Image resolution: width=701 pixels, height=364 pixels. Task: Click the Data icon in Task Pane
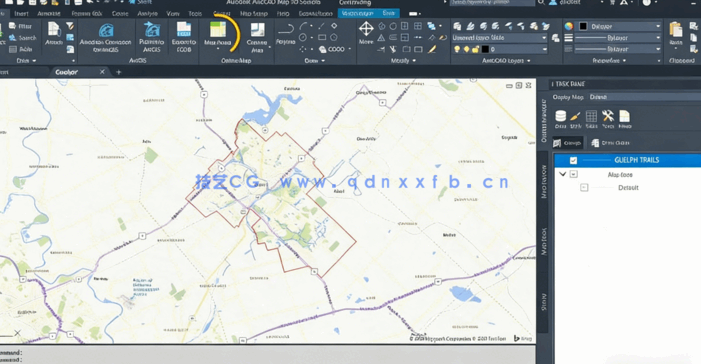point(560,117)
